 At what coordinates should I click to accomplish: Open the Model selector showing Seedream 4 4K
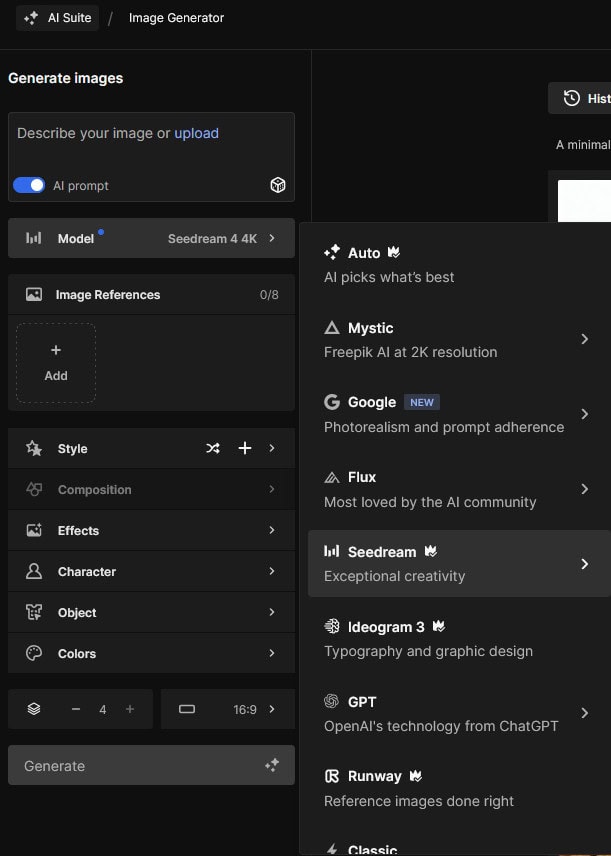point(151,238)
